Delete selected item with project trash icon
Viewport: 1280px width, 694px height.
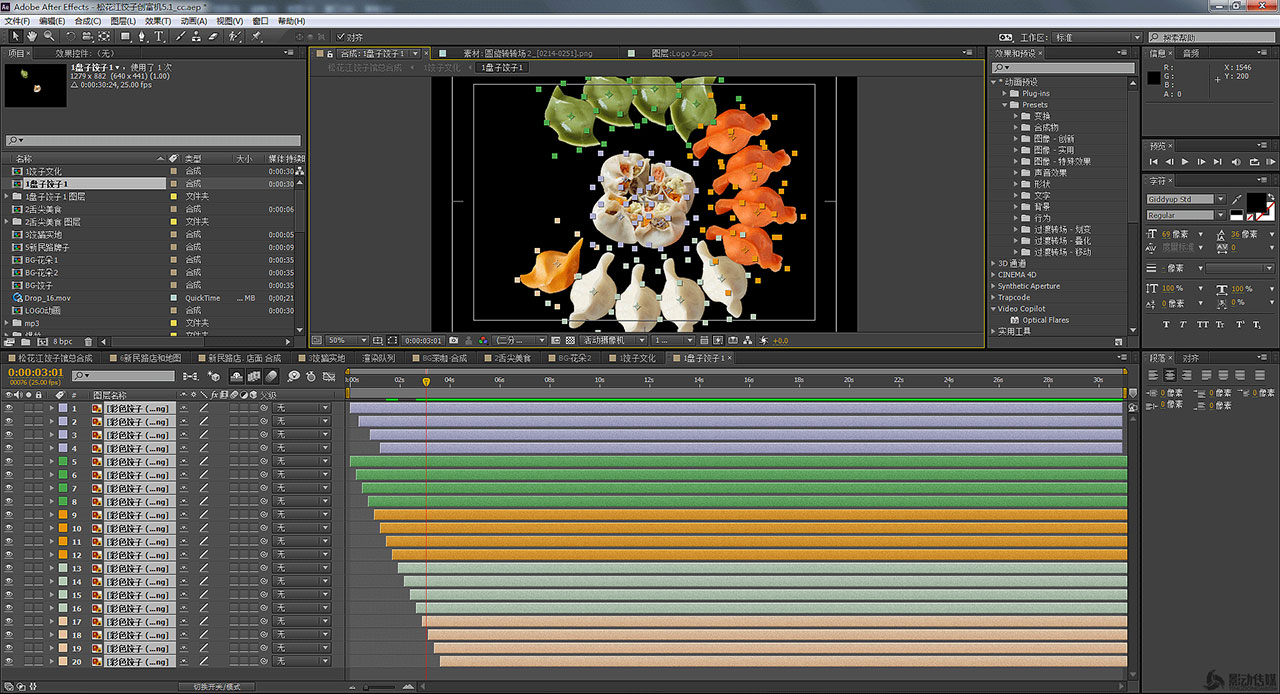click(x=89, y=342)
